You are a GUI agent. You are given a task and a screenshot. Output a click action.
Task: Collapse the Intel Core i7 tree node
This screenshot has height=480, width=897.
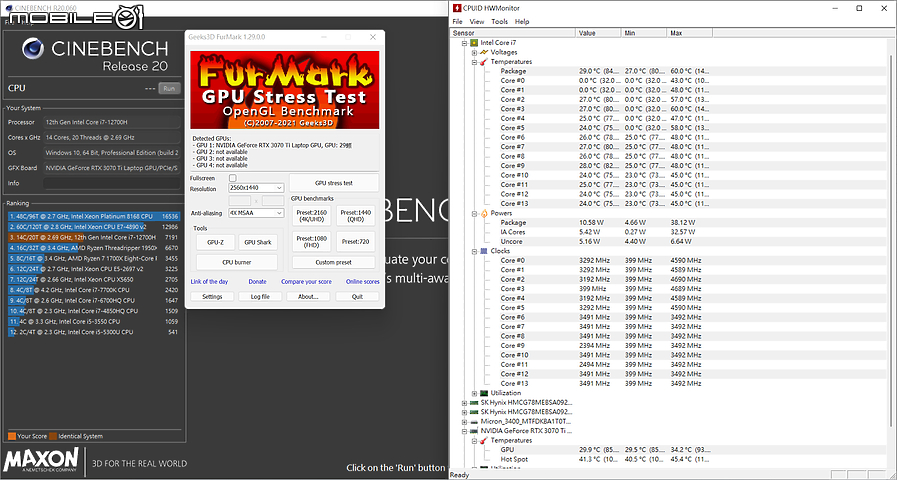[x=465, y=43]
